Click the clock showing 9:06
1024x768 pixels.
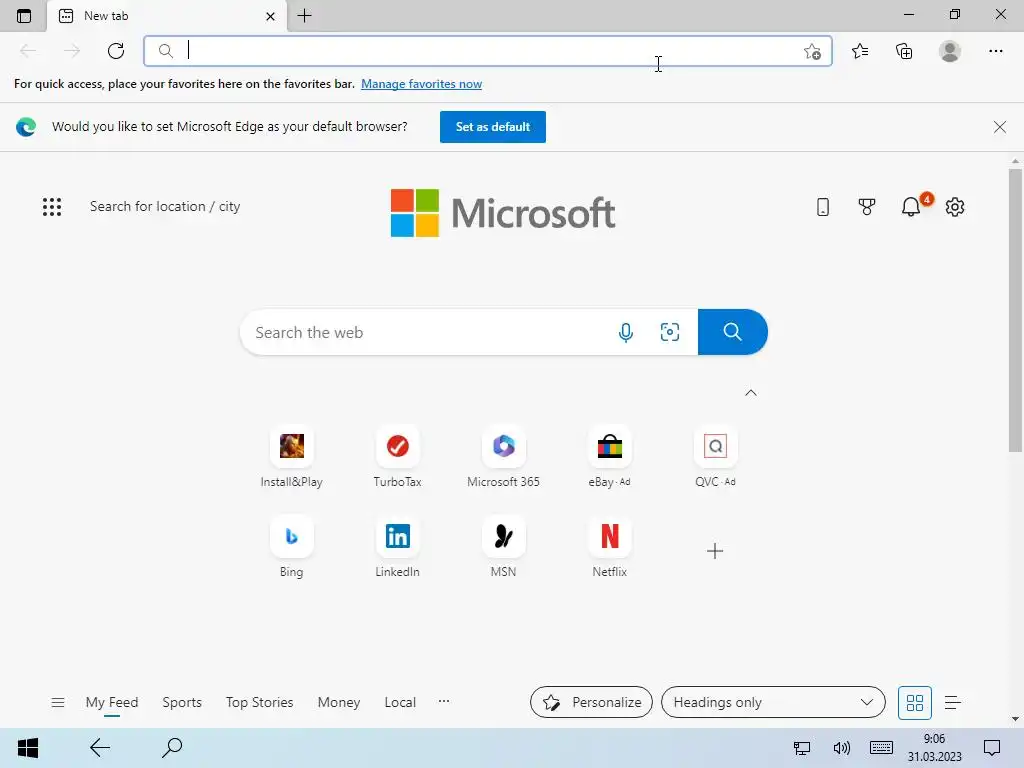934,748
